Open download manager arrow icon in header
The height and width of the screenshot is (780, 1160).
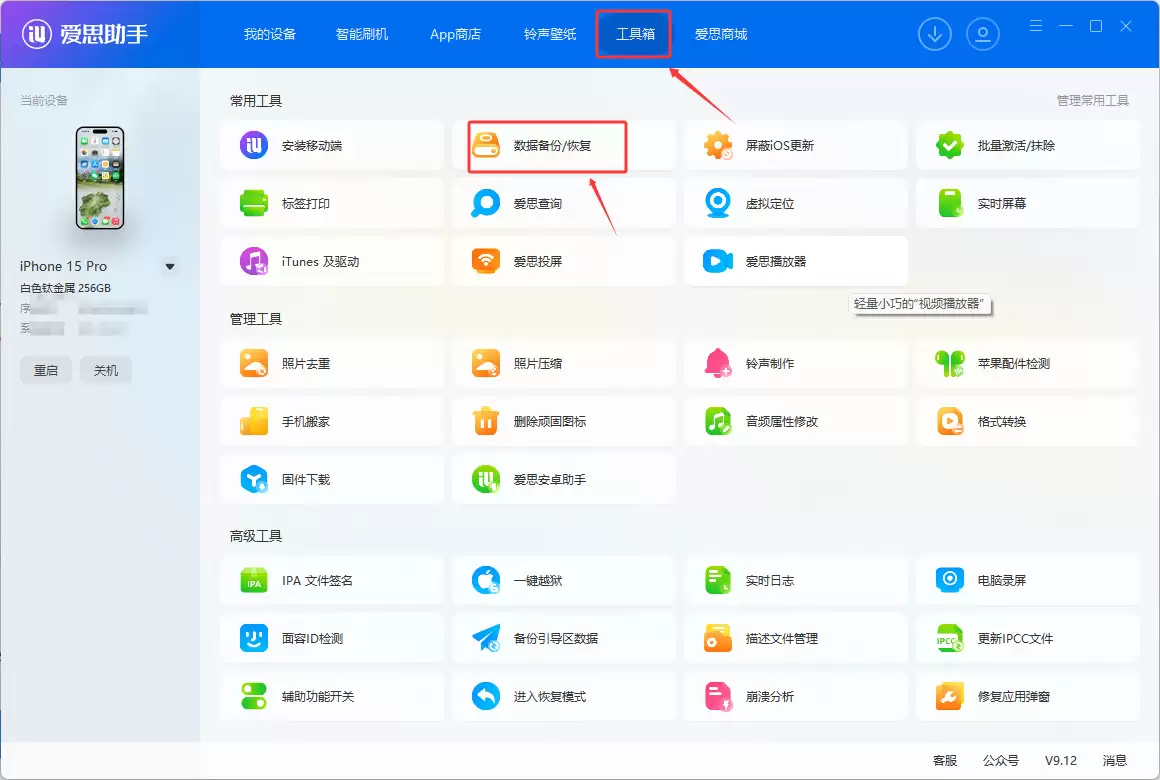click(x=935, y=34)
